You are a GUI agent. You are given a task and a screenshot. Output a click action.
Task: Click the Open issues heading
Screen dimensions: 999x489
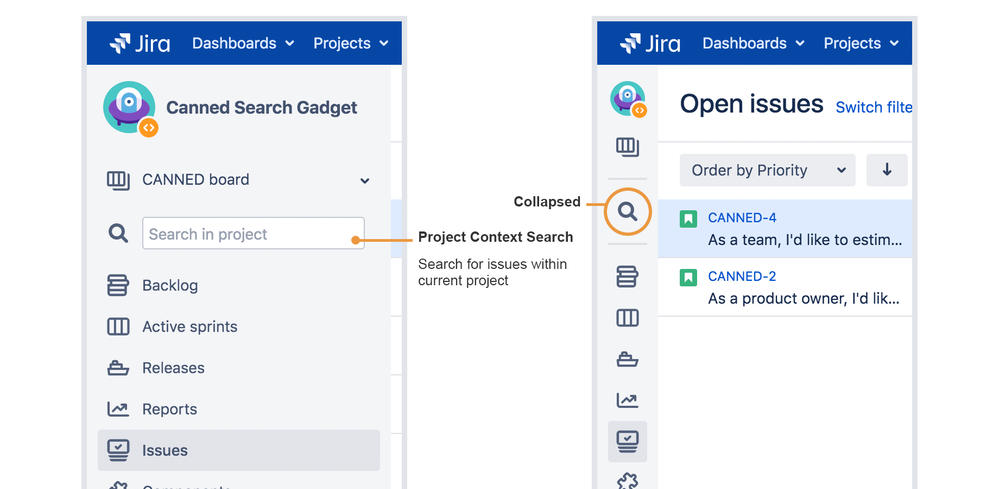pos(752,104)
